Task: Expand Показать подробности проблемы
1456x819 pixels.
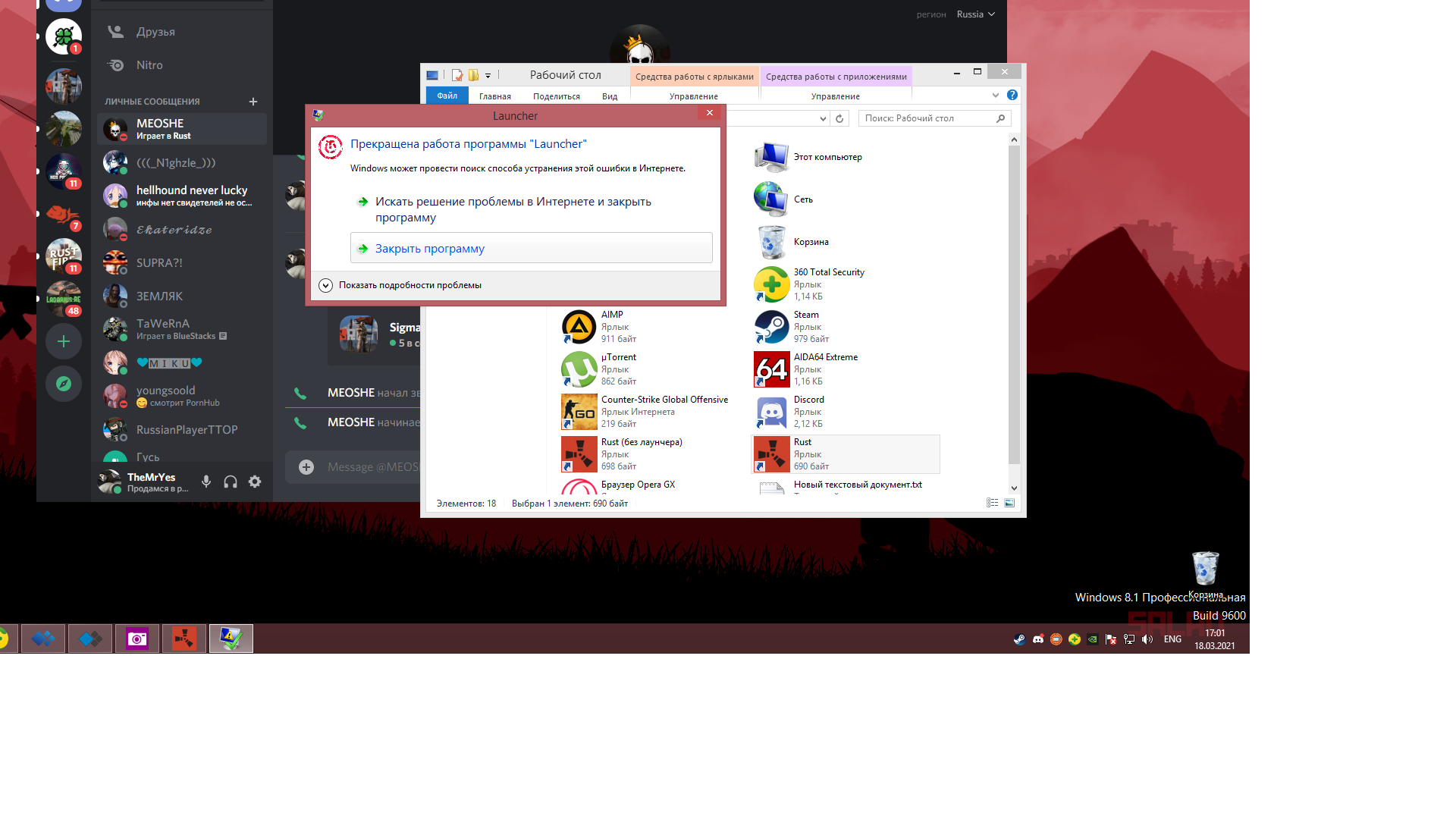Action: pyautogui.click(x=400, y=285)
